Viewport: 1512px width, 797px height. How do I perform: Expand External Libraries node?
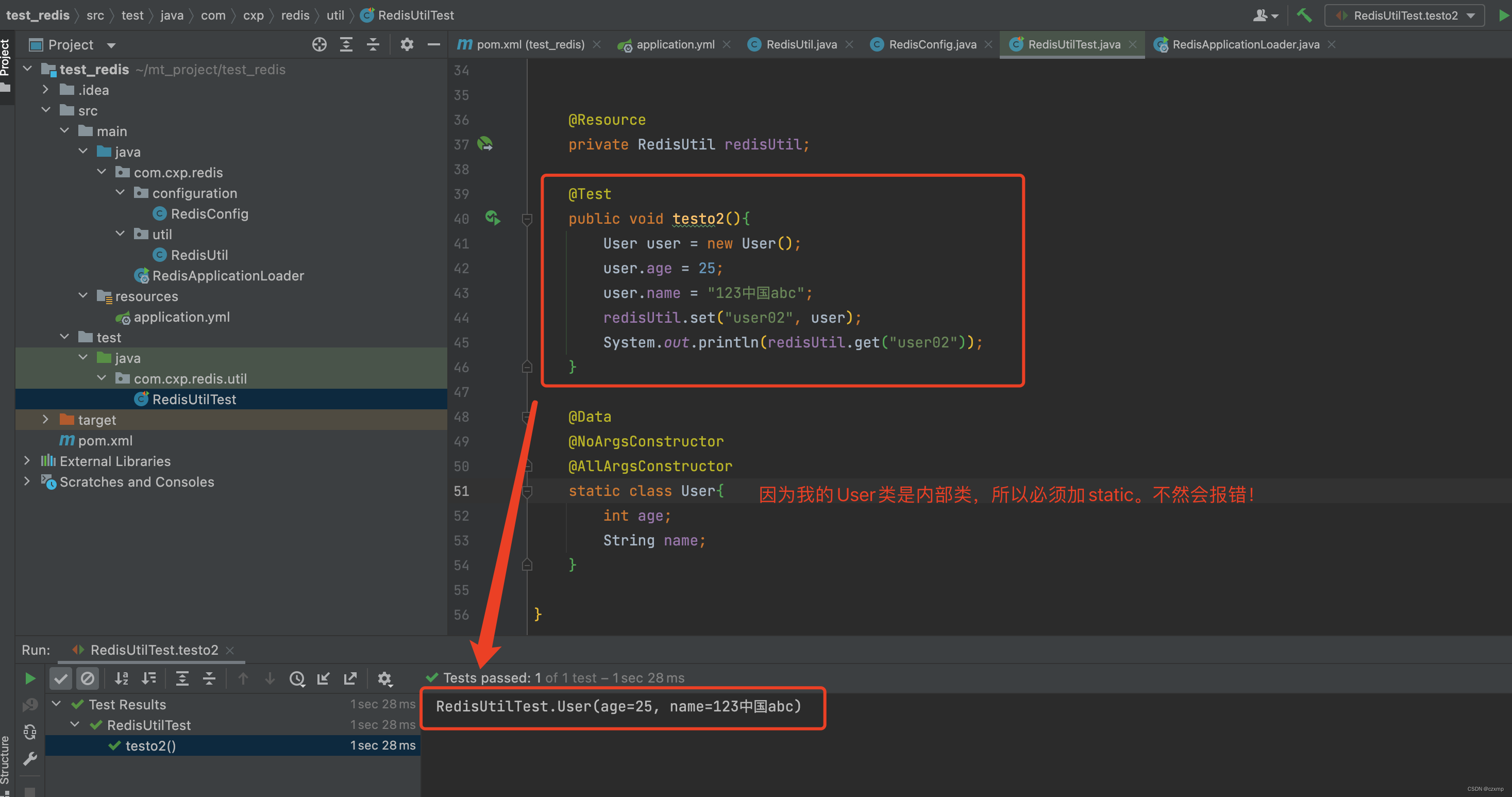(x=27, y=460)
